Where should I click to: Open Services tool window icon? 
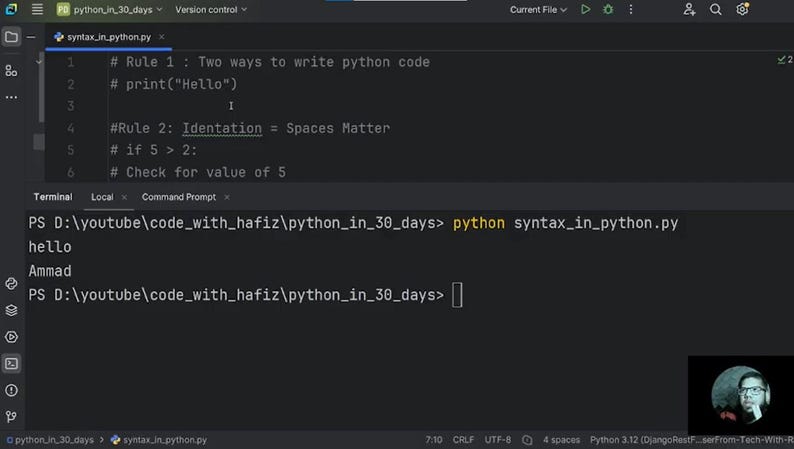point(11,337)
